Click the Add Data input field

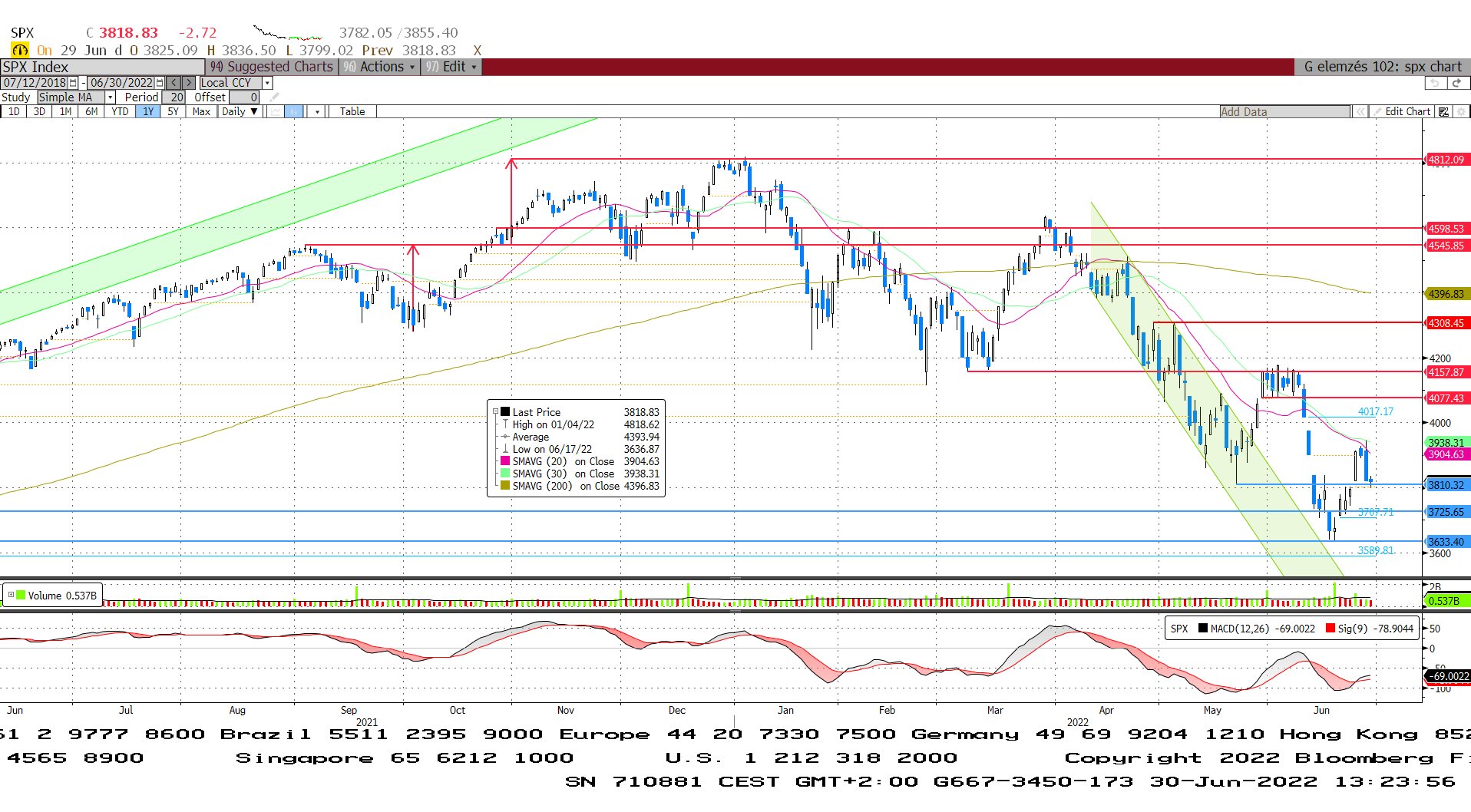[1284, 112]
